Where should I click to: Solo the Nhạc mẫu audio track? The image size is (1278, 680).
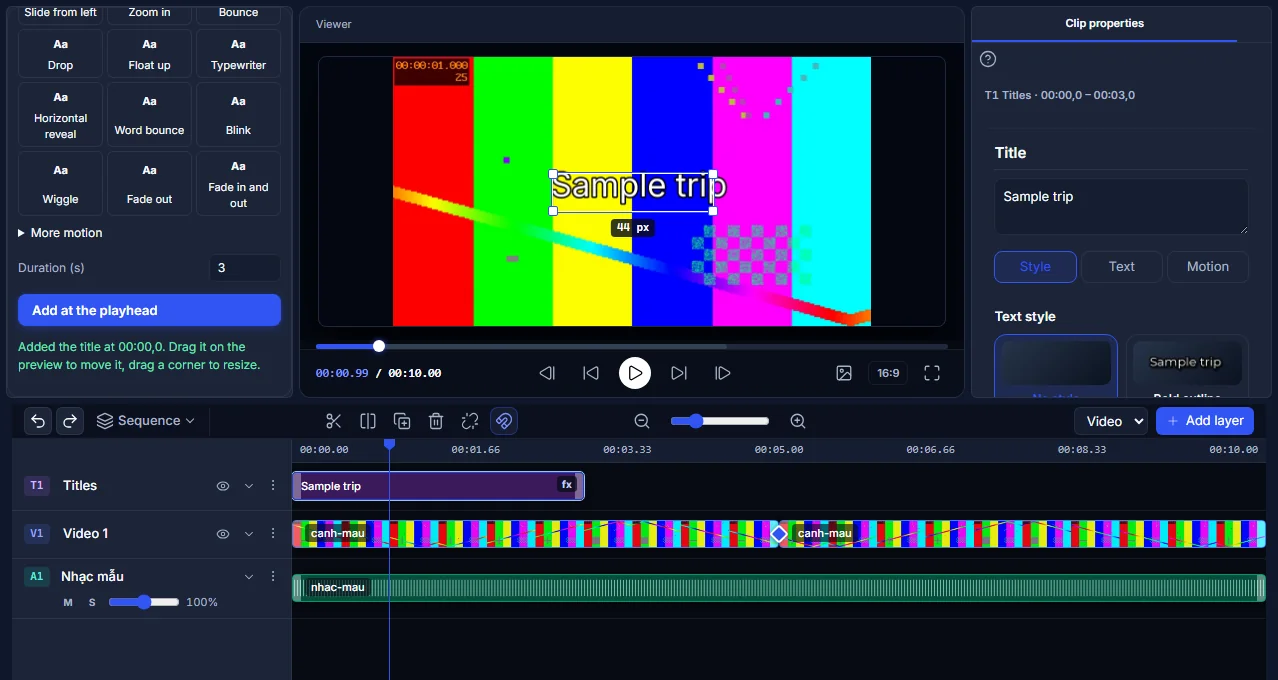pyautogui.click(x=92, y=602)
